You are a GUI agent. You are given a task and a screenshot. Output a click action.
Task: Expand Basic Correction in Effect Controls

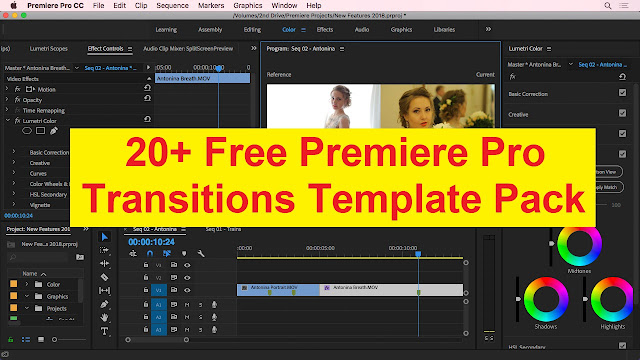pyautogui.click(x=13, y=152)
